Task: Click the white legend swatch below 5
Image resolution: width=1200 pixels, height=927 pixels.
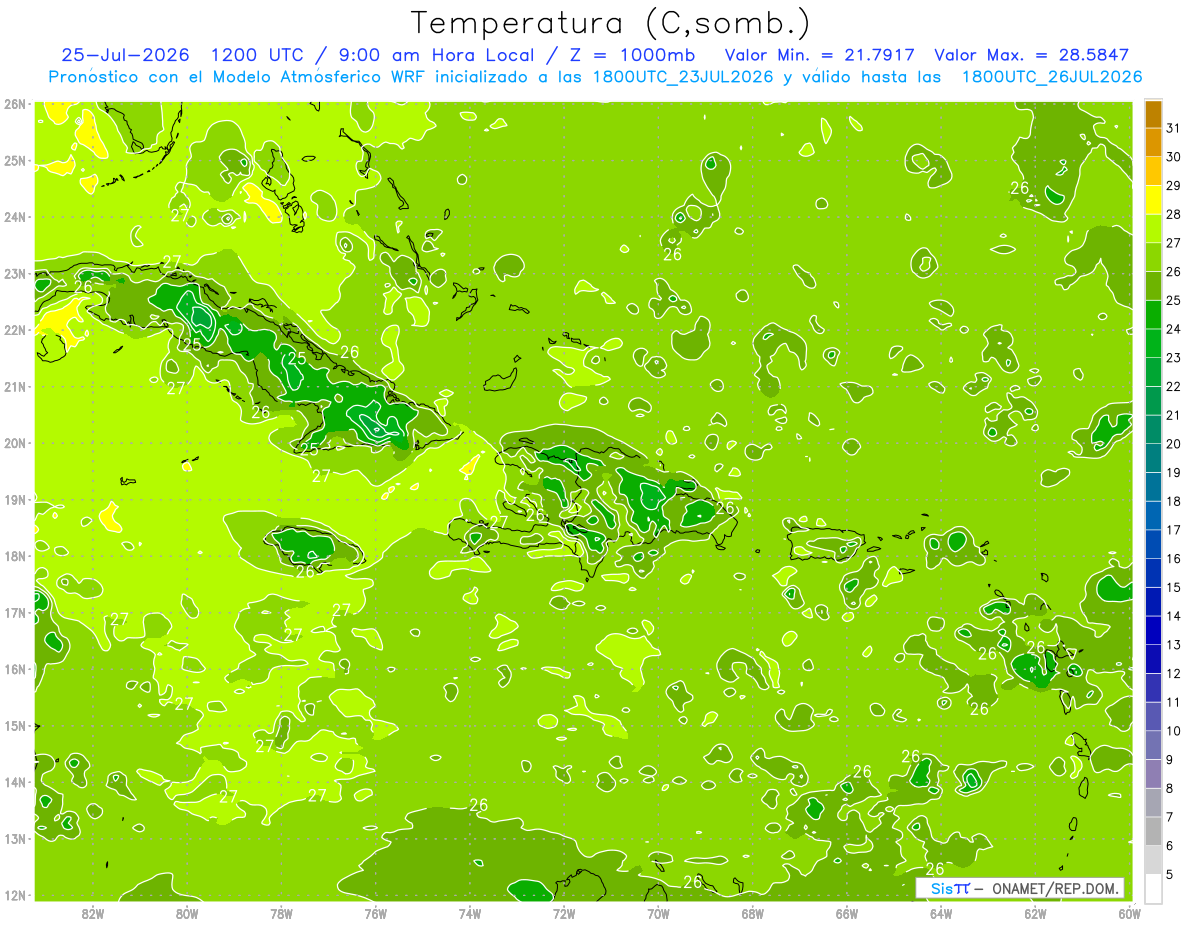Action: point(1153,888)
